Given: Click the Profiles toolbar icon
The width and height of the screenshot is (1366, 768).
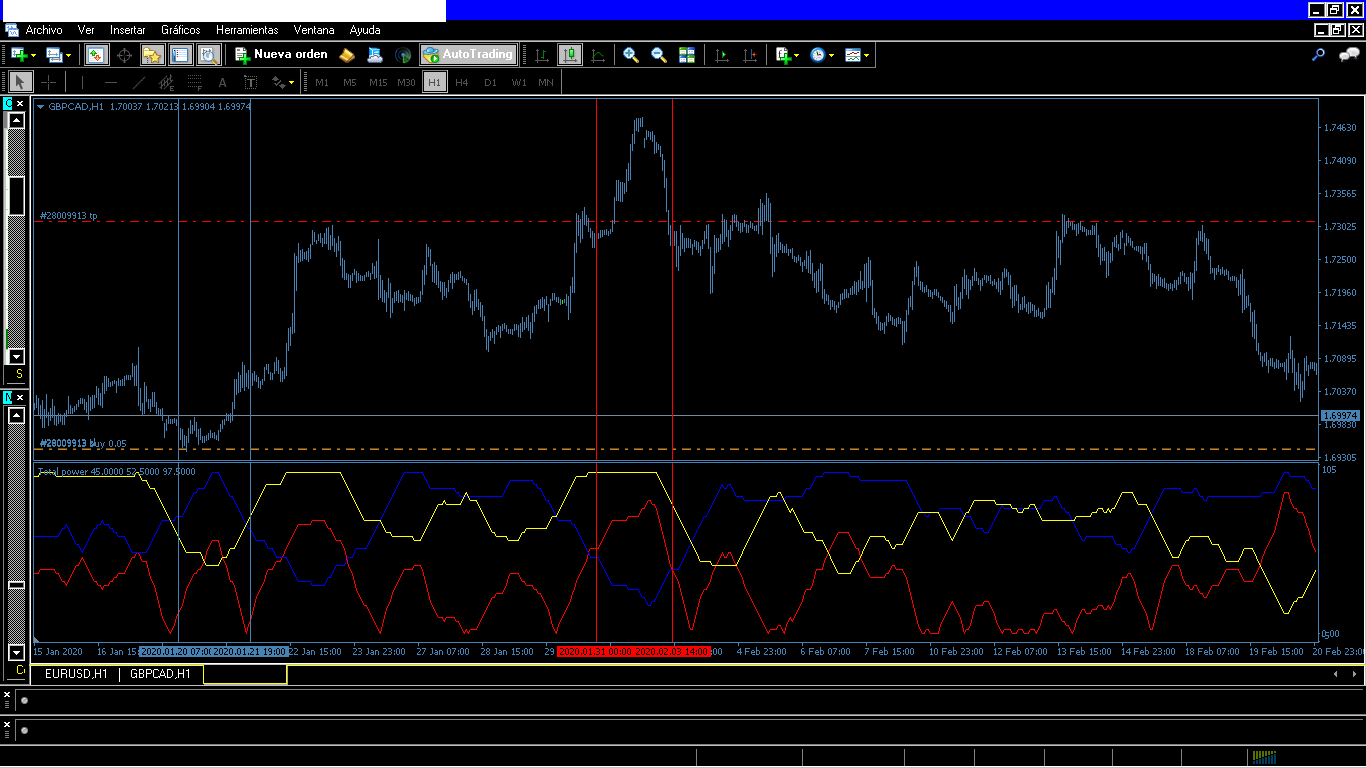Looking at the screenshot, I should 53,55.
